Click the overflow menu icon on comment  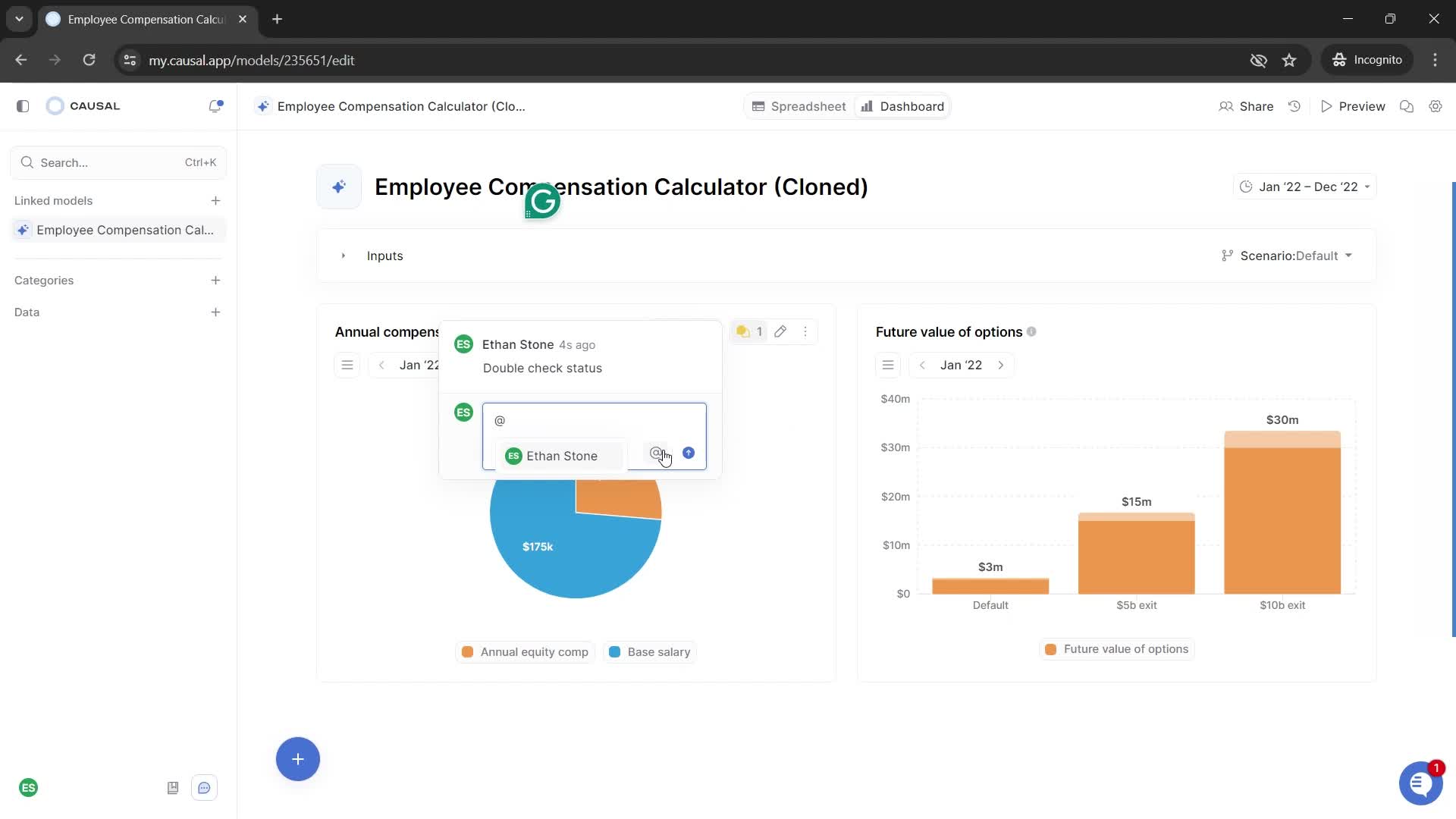(806, 331)
